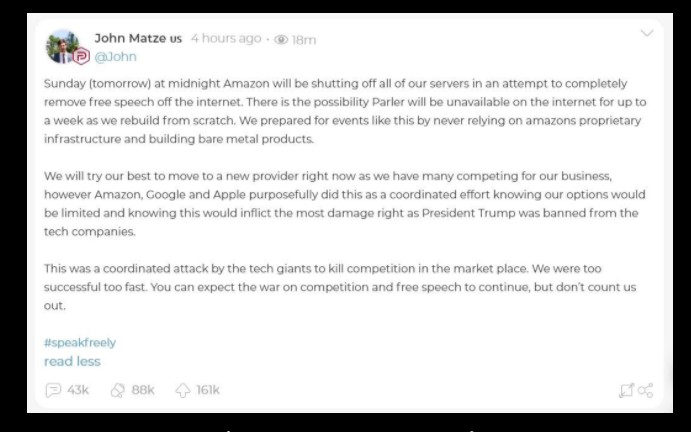Click the 88k echo count
Viewport: 691px width, 432px height.
click(143, 390)
